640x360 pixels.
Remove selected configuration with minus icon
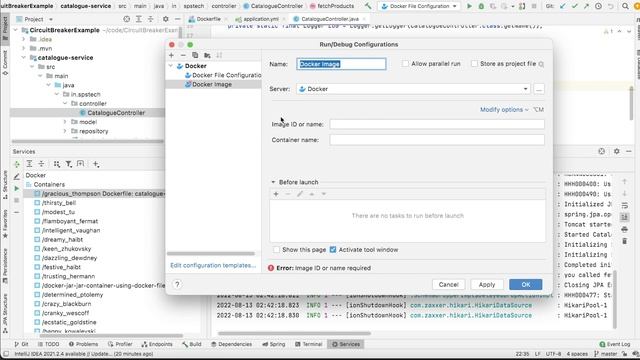[183, 55]
